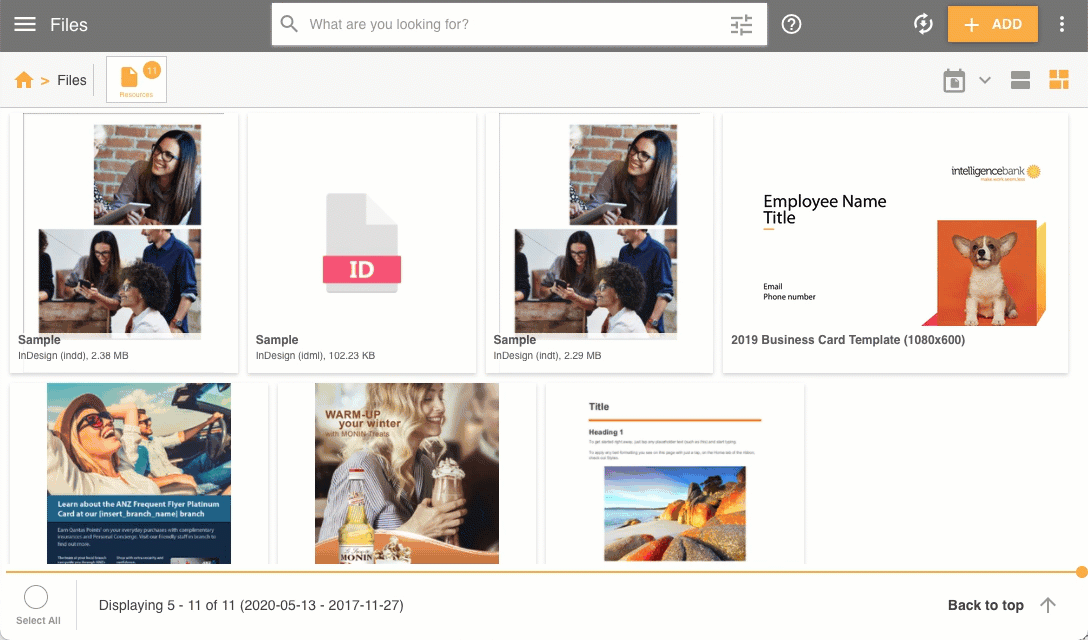Click 'InDesign (indt), 2.29 MB' text

point(547,355)
